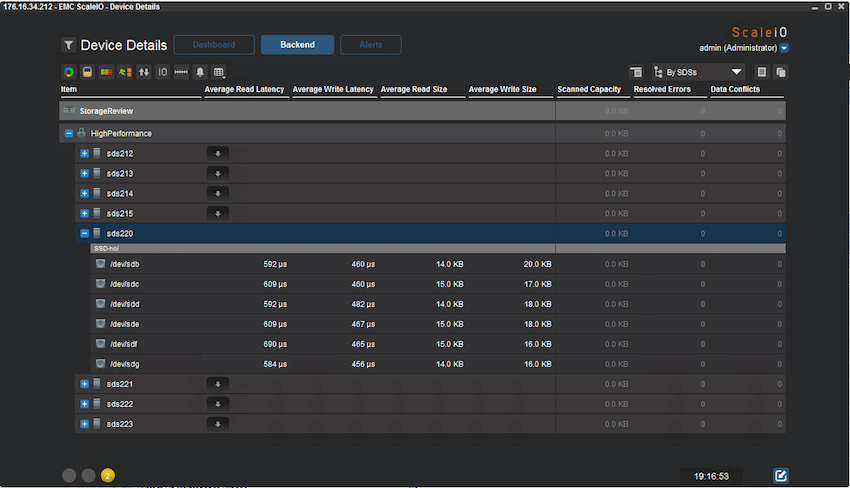850x488 pixels.
Task: Click the stacked copies icon at top right
Action: click(781, 72)
